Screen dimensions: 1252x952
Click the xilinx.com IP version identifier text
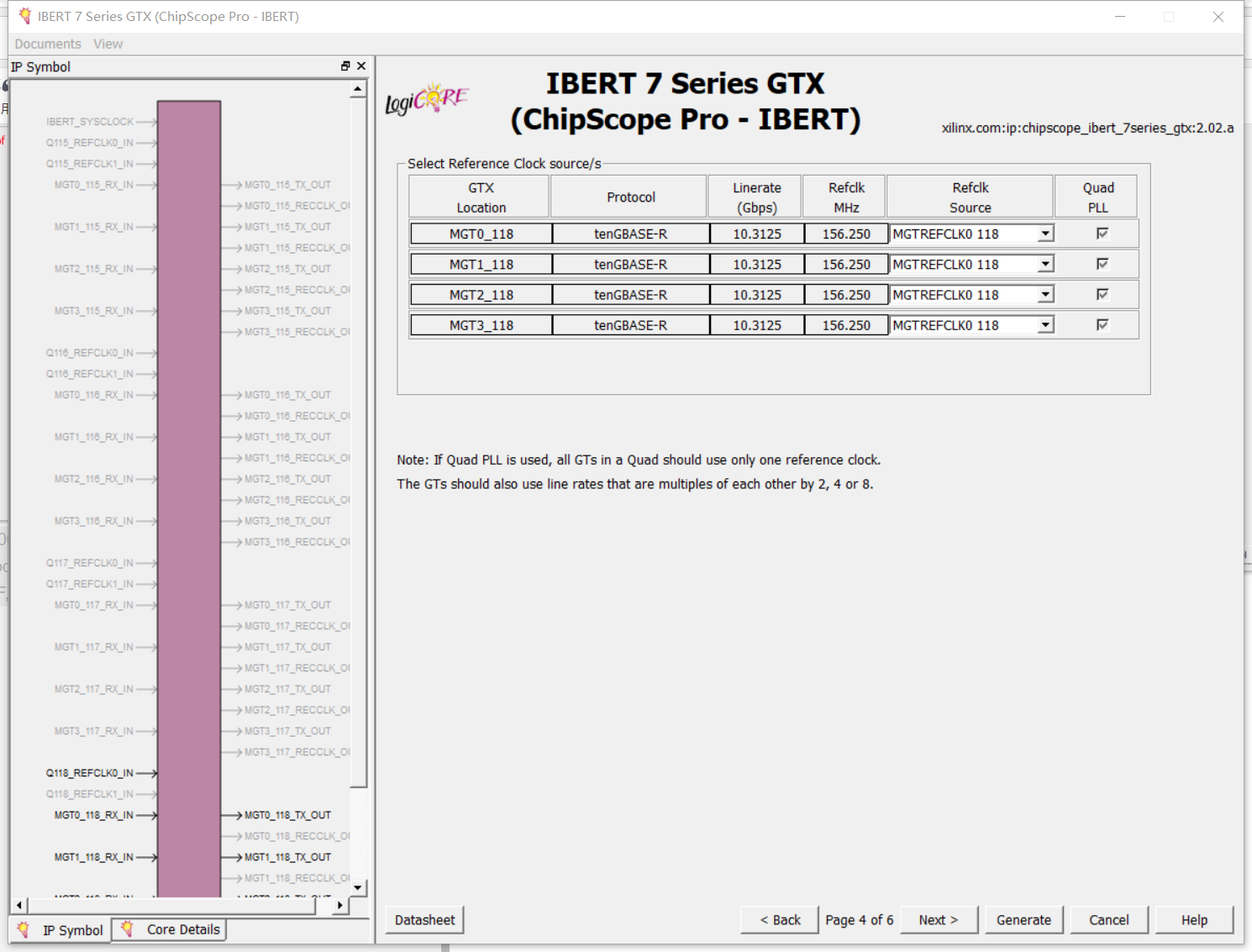pos(1087,128)
